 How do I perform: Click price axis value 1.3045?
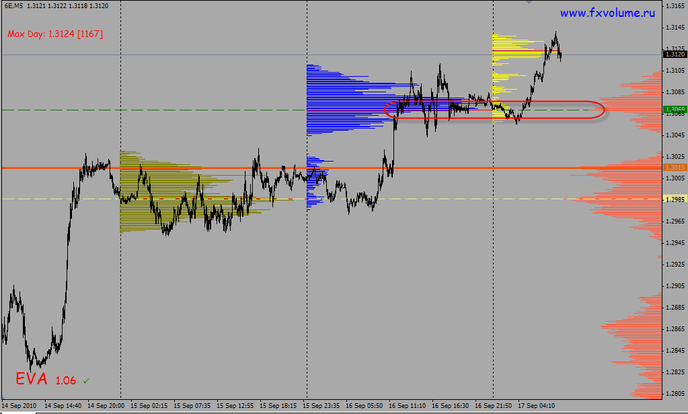coord(675,135)
